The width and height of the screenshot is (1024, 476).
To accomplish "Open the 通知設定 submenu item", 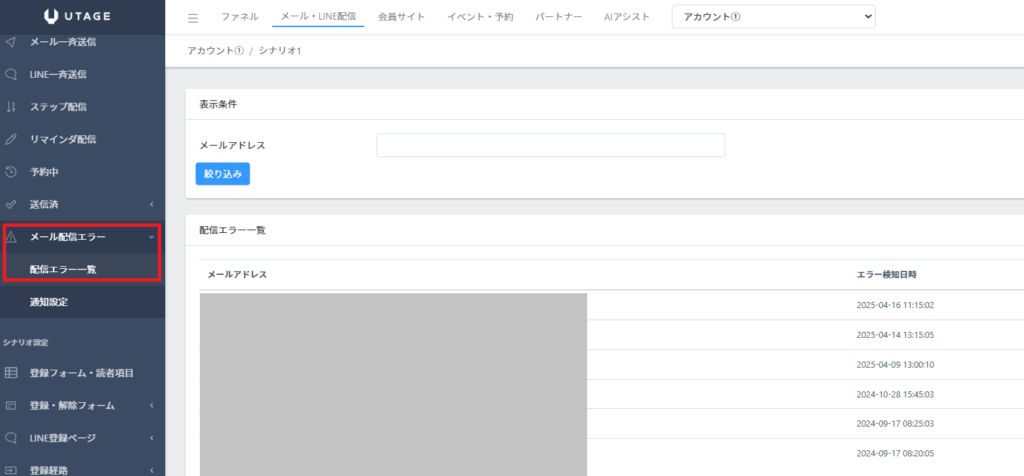I will tap(49, 302).
